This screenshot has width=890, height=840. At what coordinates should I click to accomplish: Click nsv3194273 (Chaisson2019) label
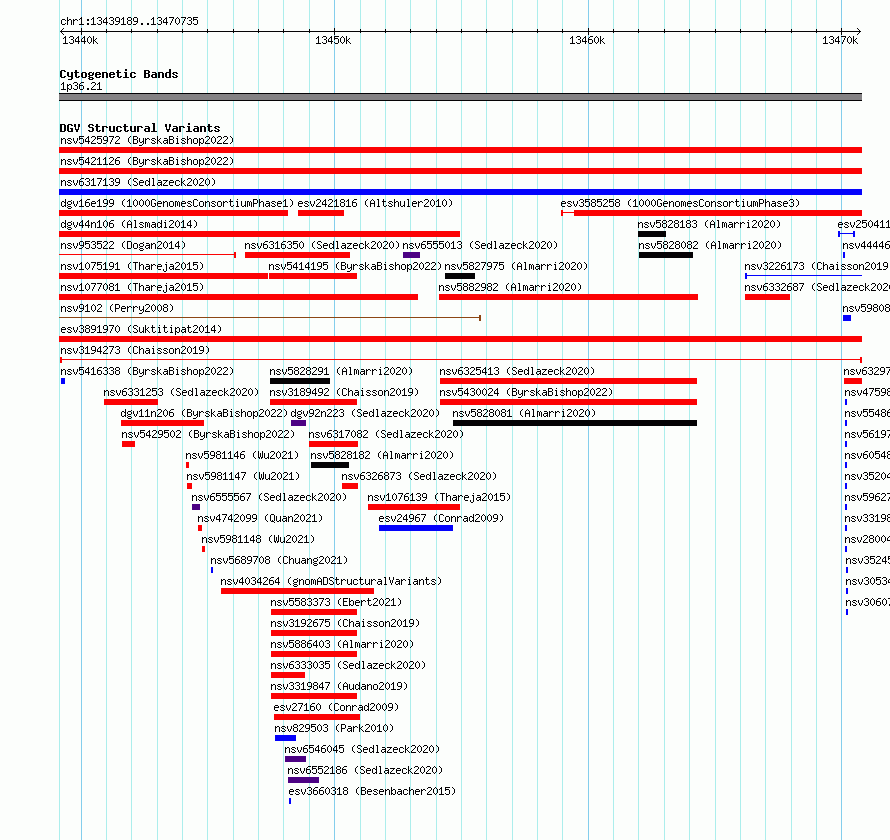pos(135,350)
